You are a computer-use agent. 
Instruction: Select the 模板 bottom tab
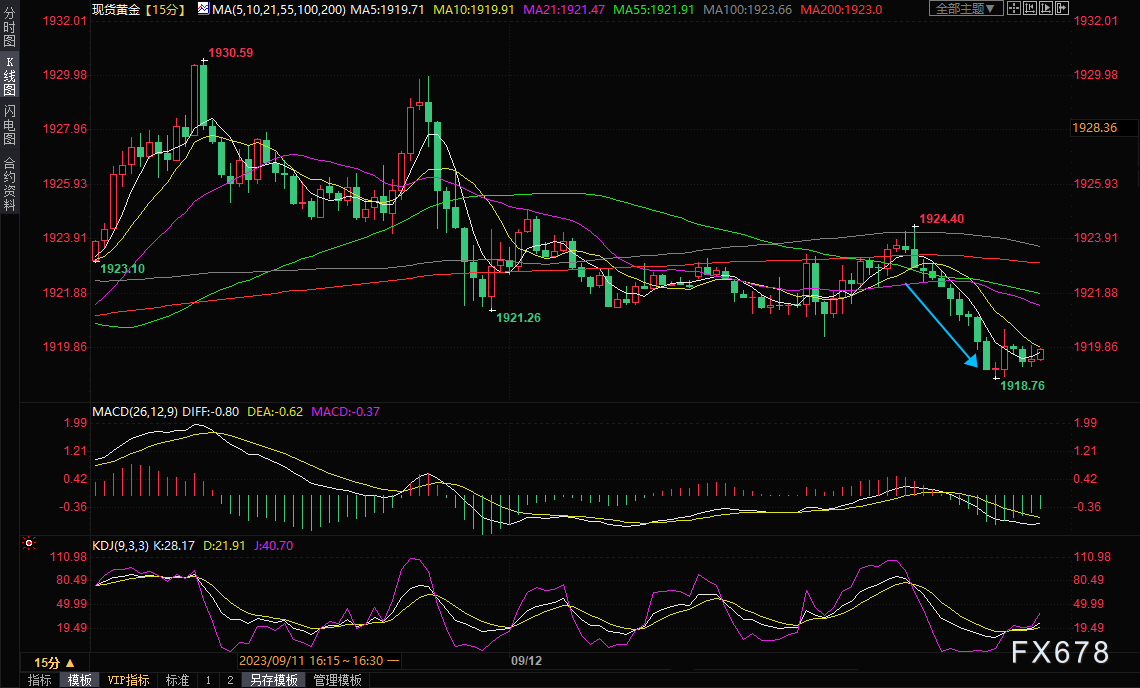tap(79, 680)
